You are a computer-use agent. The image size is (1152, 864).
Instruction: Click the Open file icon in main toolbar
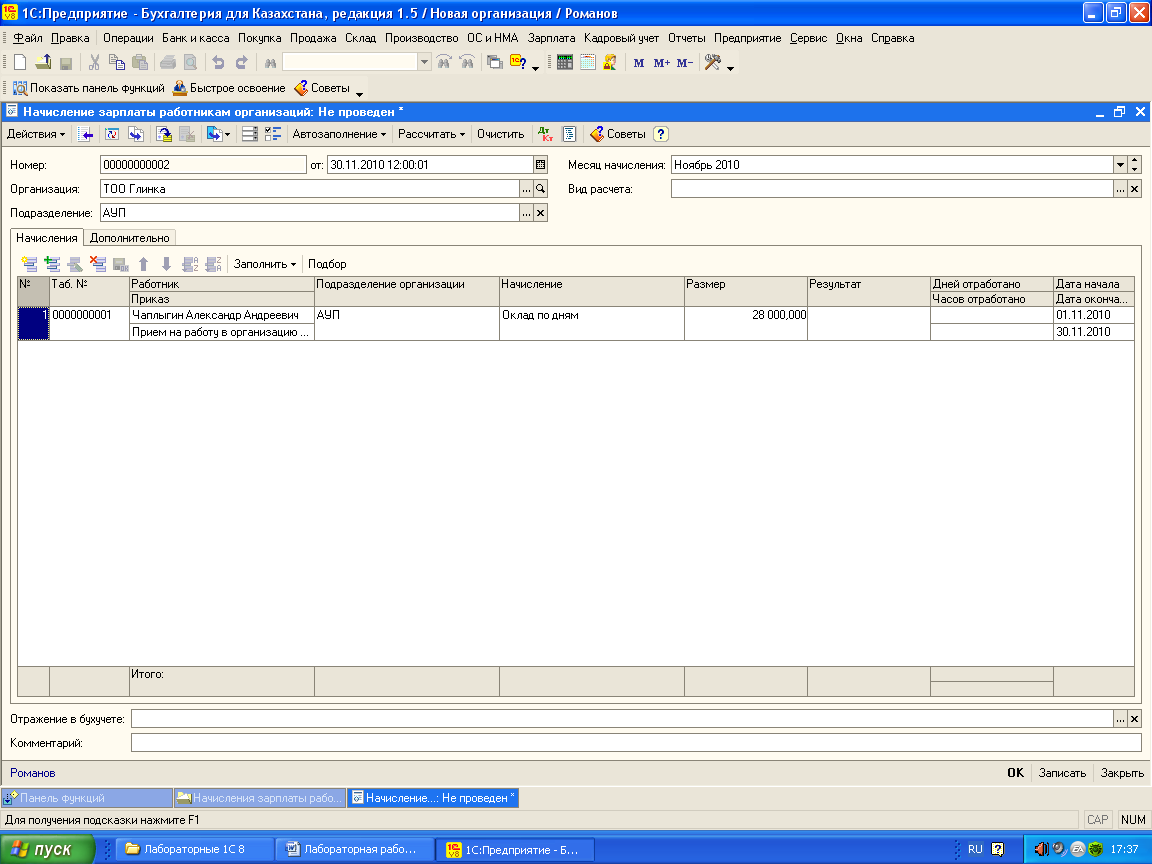(43, 63)
